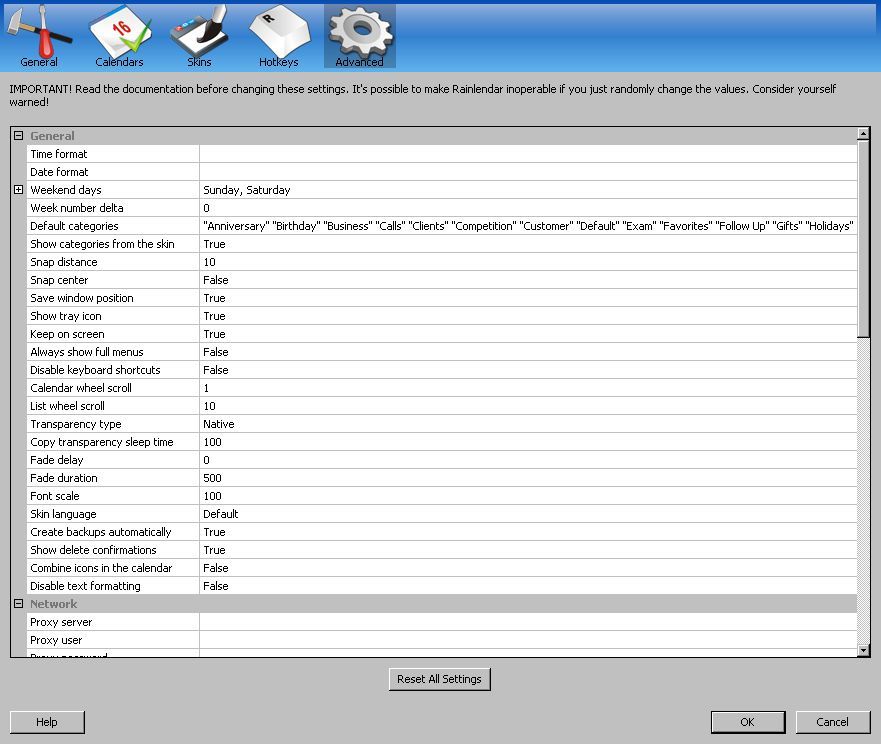881x744 pixels.
Task: Open the Skins settings icon
Action: click(x=199, y=35)
